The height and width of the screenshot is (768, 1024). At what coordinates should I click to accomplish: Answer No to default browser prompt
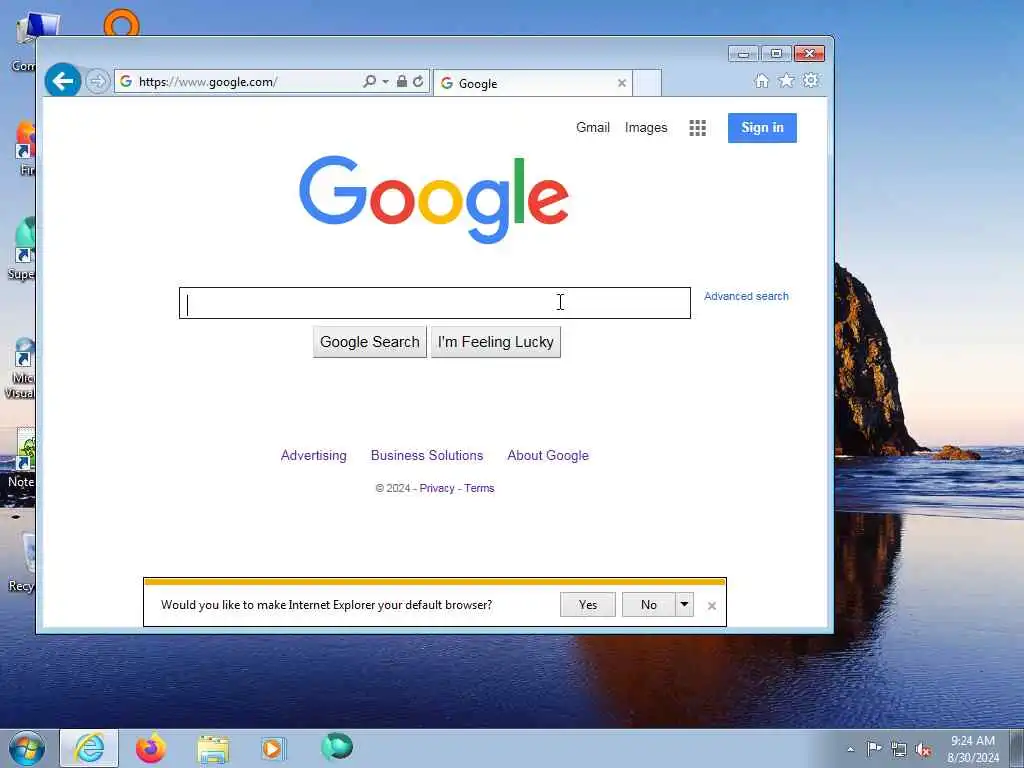click(648, 605)
